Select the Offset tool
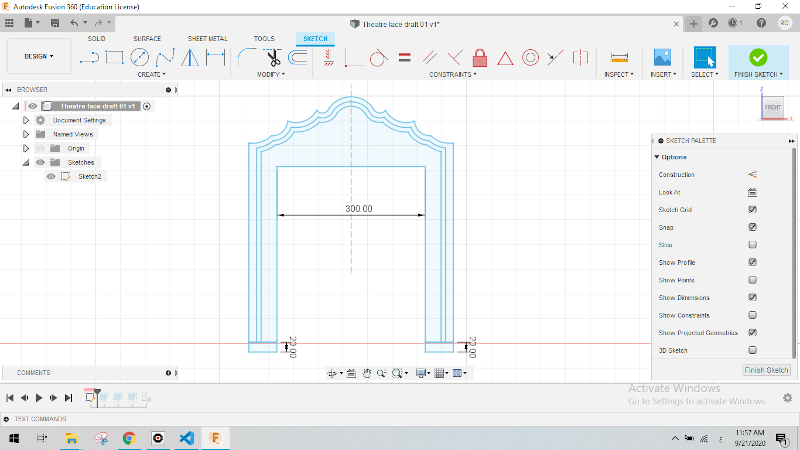Screen dimensions: 800x450 (298, 58)
